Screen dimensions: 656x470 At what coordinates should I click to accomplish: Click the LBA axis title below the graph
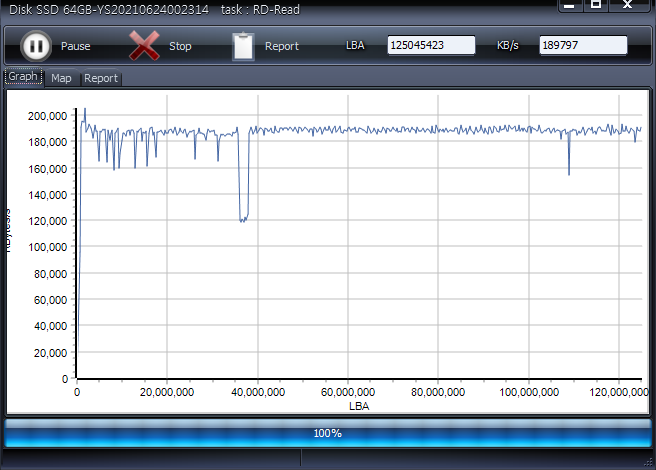pyautogui.click(x=359, y=406)
